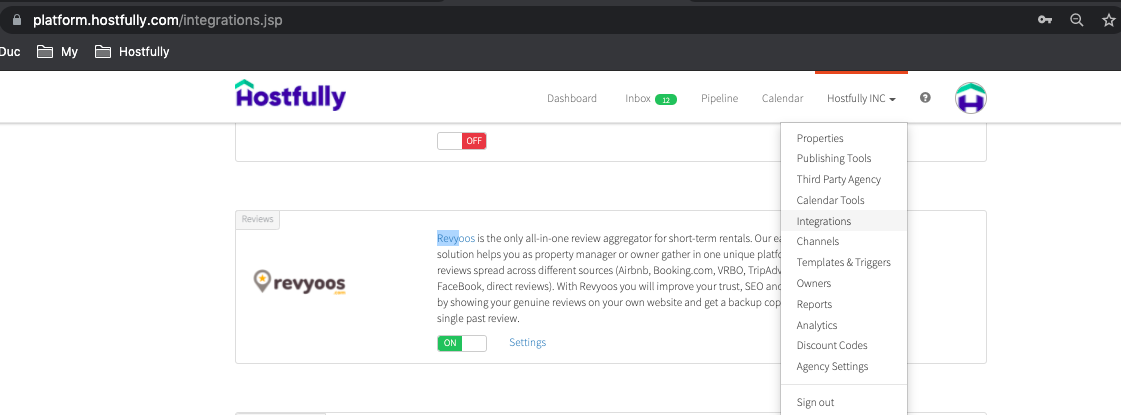Click the browser bookmark star icon
This screenshot has height=415, width=1121.
[x=1109, y=20]
